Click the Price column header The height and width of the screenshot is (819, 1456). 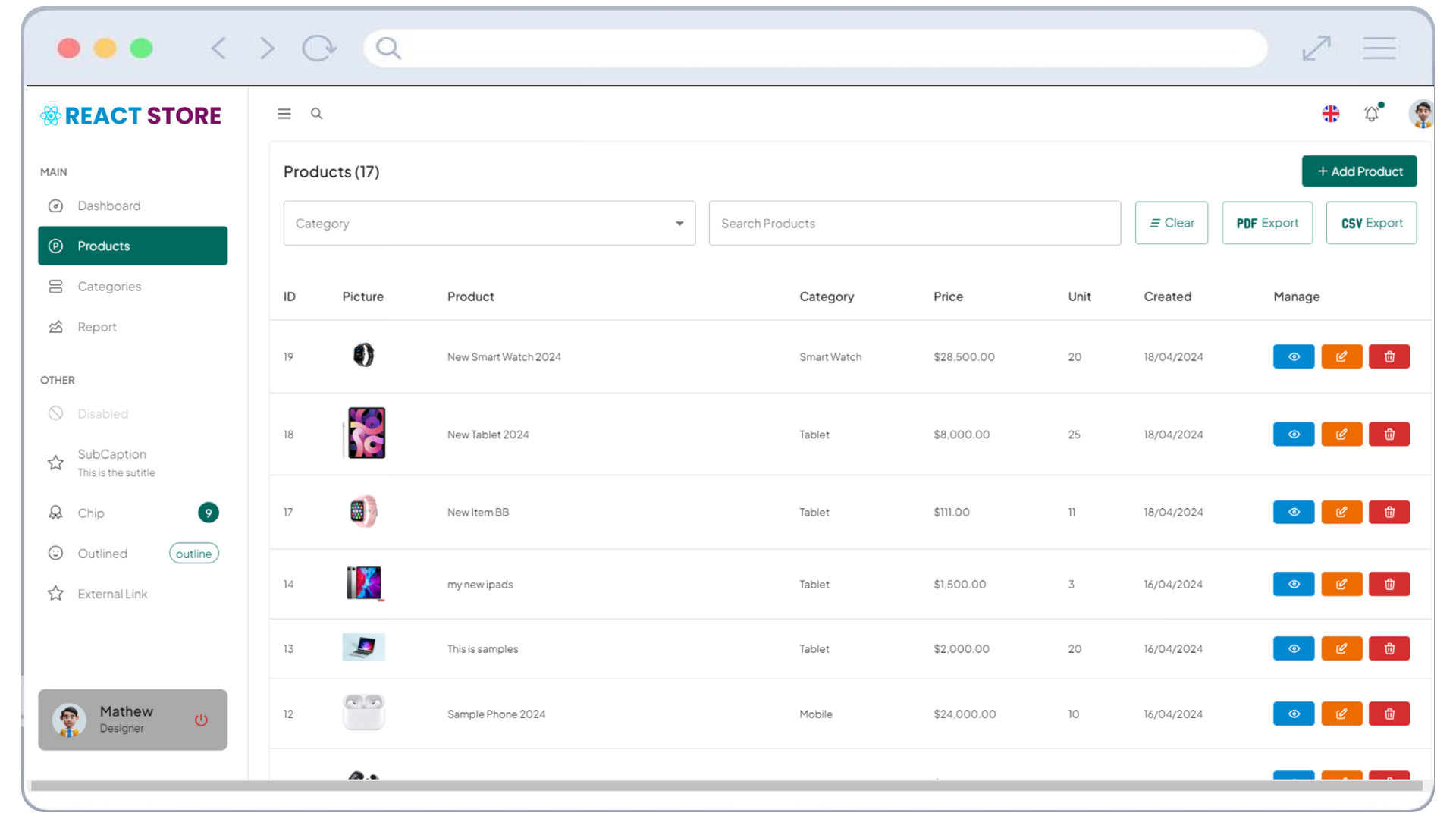tap(948, 297)
